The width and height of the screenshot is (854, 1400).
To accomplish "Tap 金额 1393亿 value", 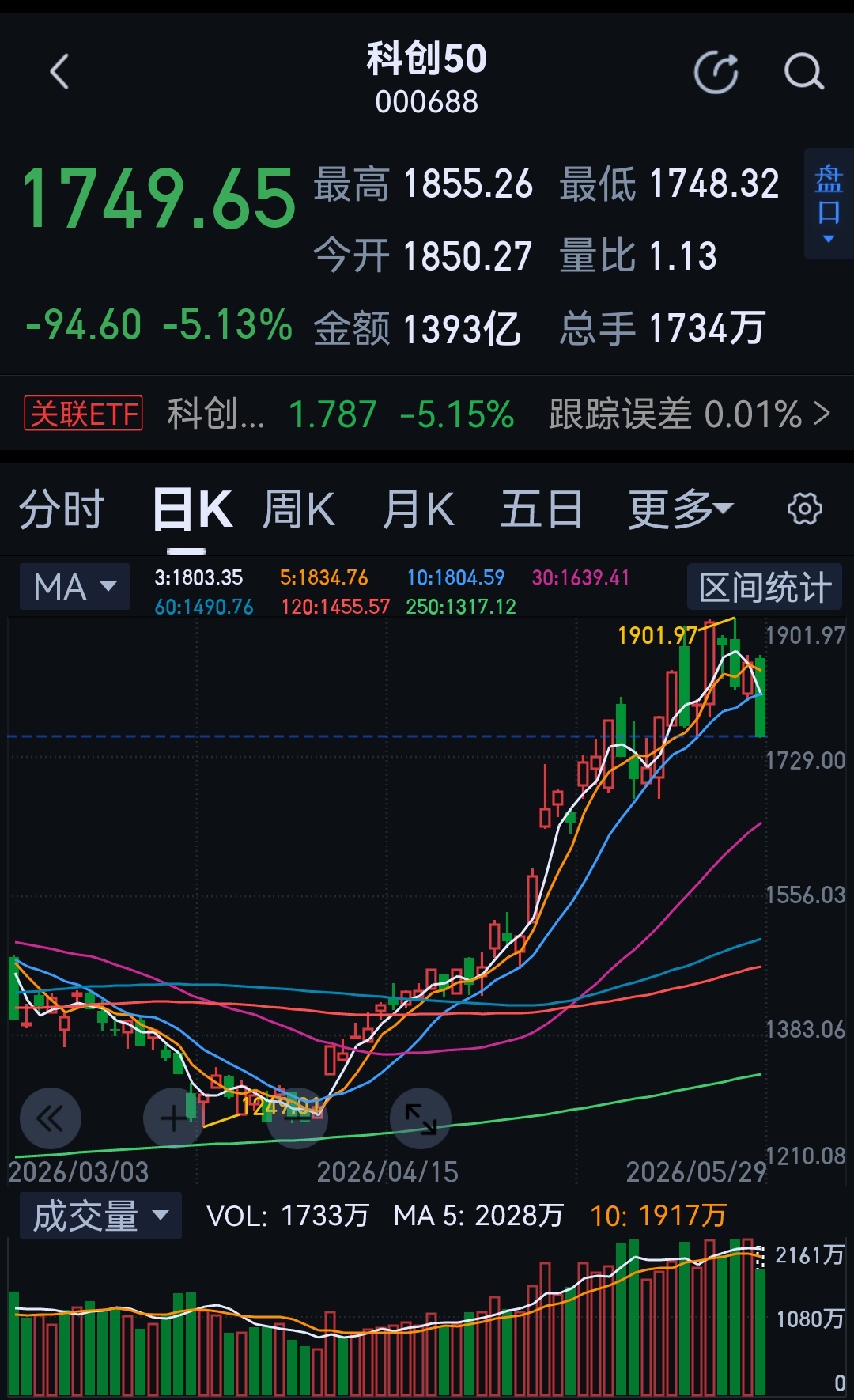I will click(x=463, y=328).
